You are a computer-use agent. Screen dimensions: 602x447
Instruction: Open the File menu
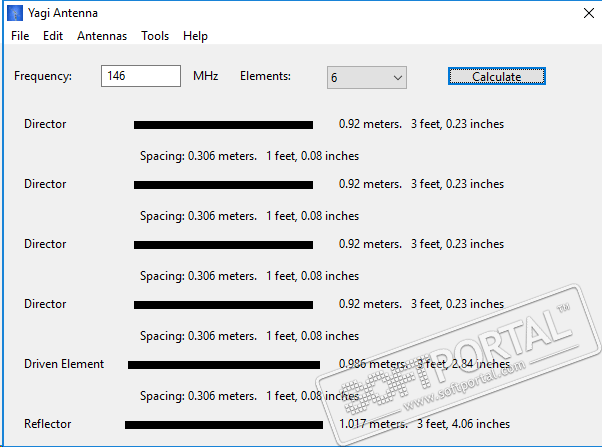coord(20,36)
